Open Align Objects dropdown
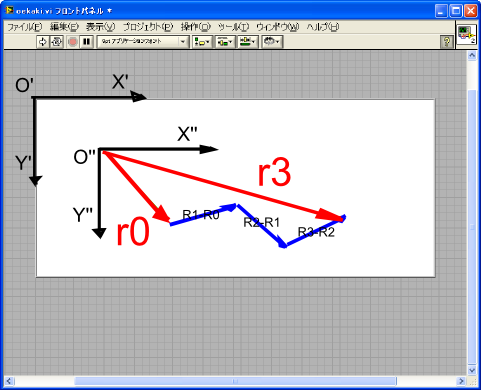This screenshot has height=390, width=481. (x=202, y=42)
